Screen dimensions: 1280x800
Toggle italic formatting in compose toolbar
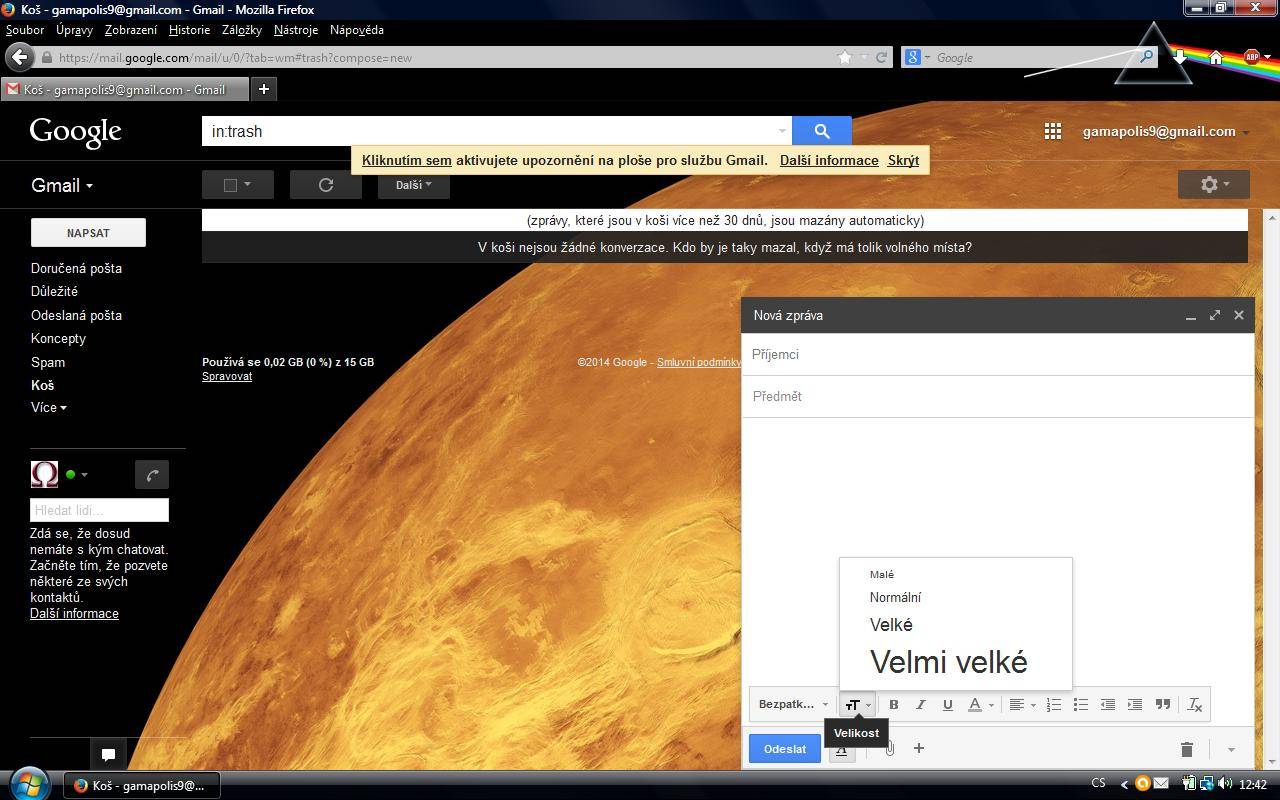(921, 704)
